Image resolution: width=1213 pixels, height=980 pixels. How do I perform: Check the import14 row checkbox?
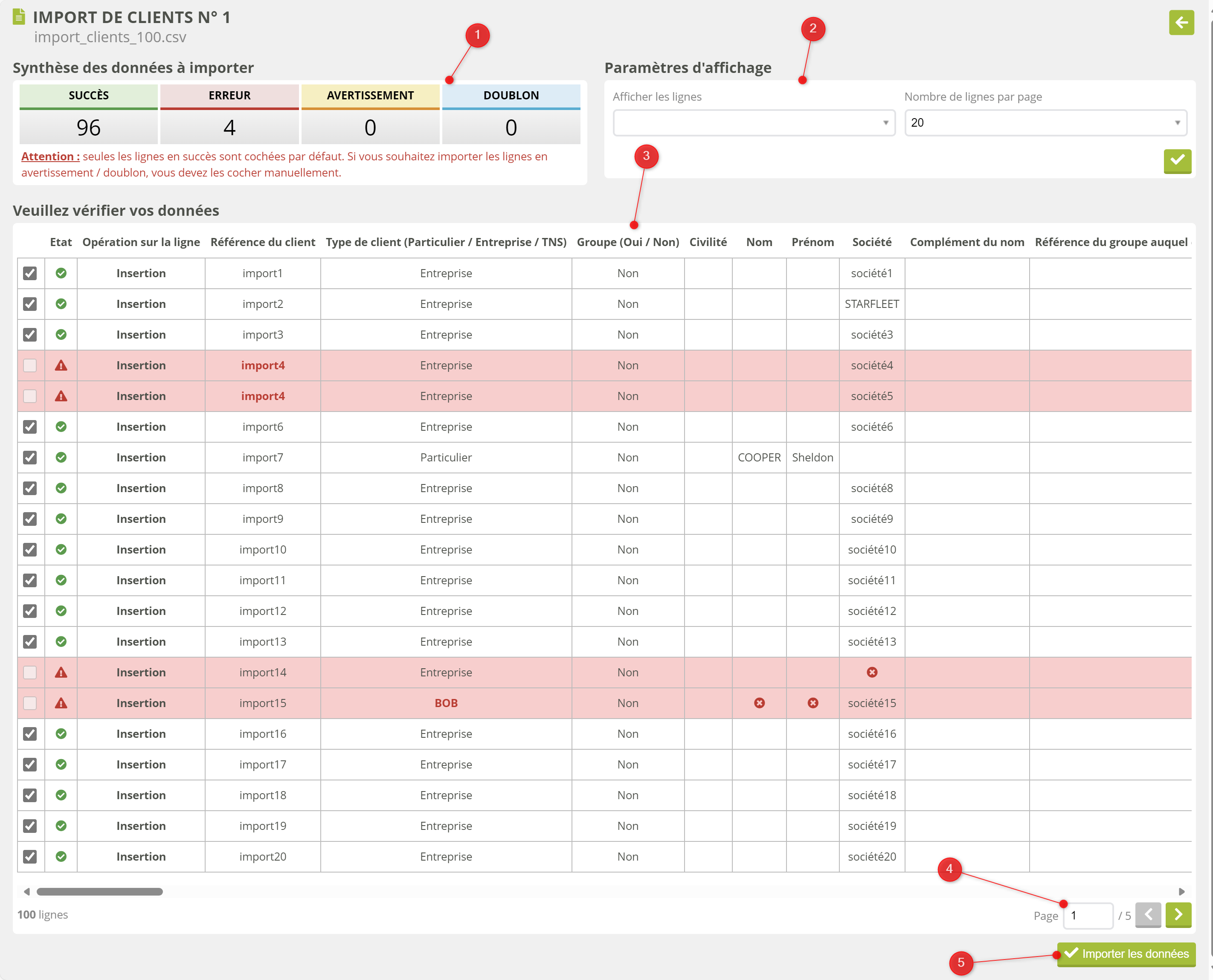30,673
